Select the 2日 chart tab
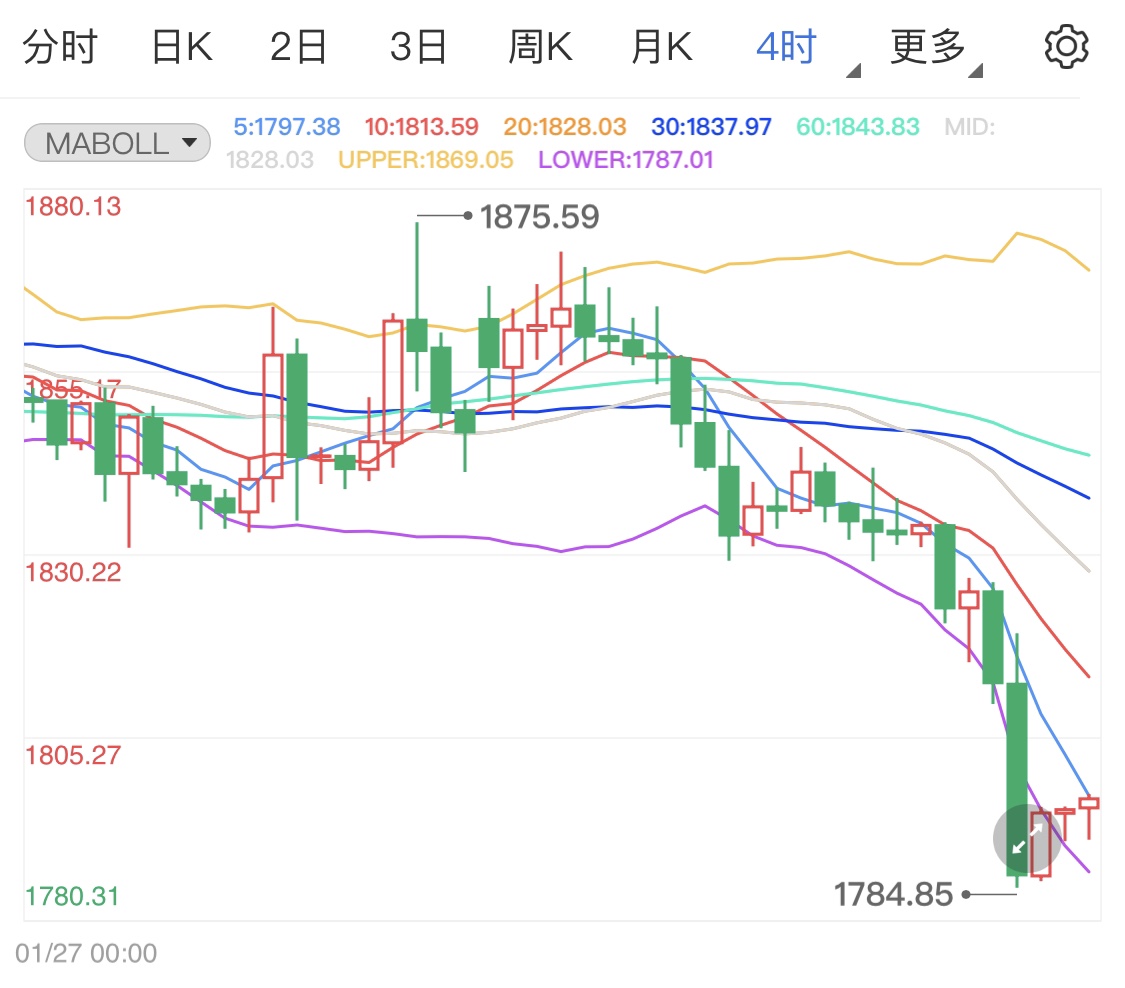Viewport: 1125px width, 988px height. coord(298,47)
